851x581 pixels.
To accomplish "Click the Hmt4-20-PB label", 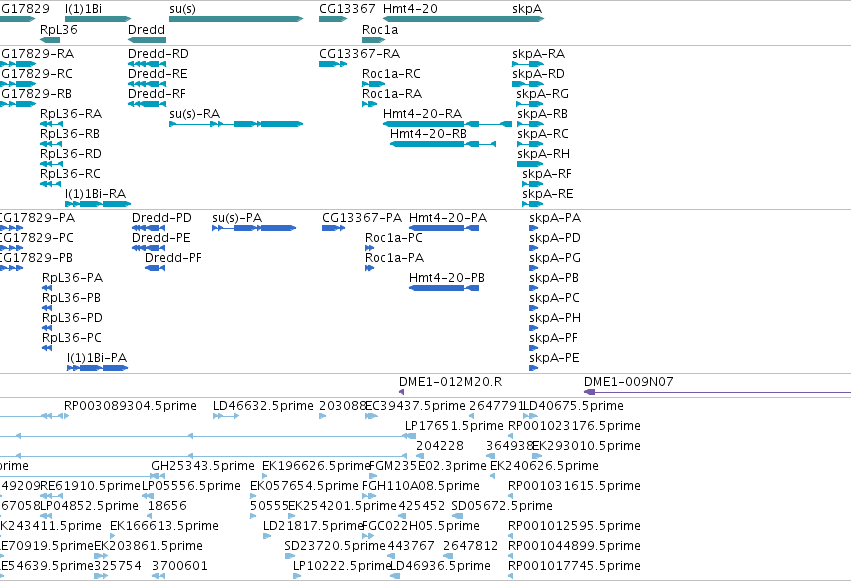I will coord(447,278).
